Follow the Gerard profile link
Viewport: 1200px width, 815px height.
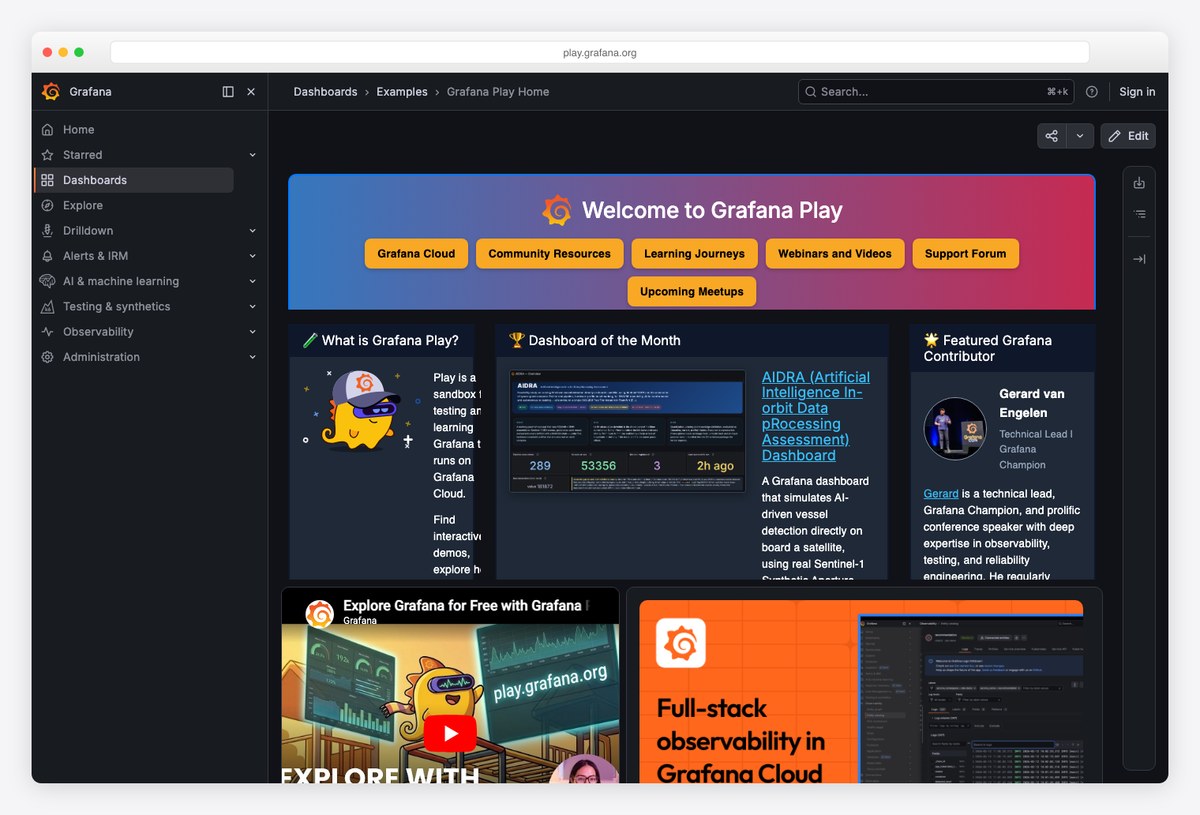[x=941, y=494]
